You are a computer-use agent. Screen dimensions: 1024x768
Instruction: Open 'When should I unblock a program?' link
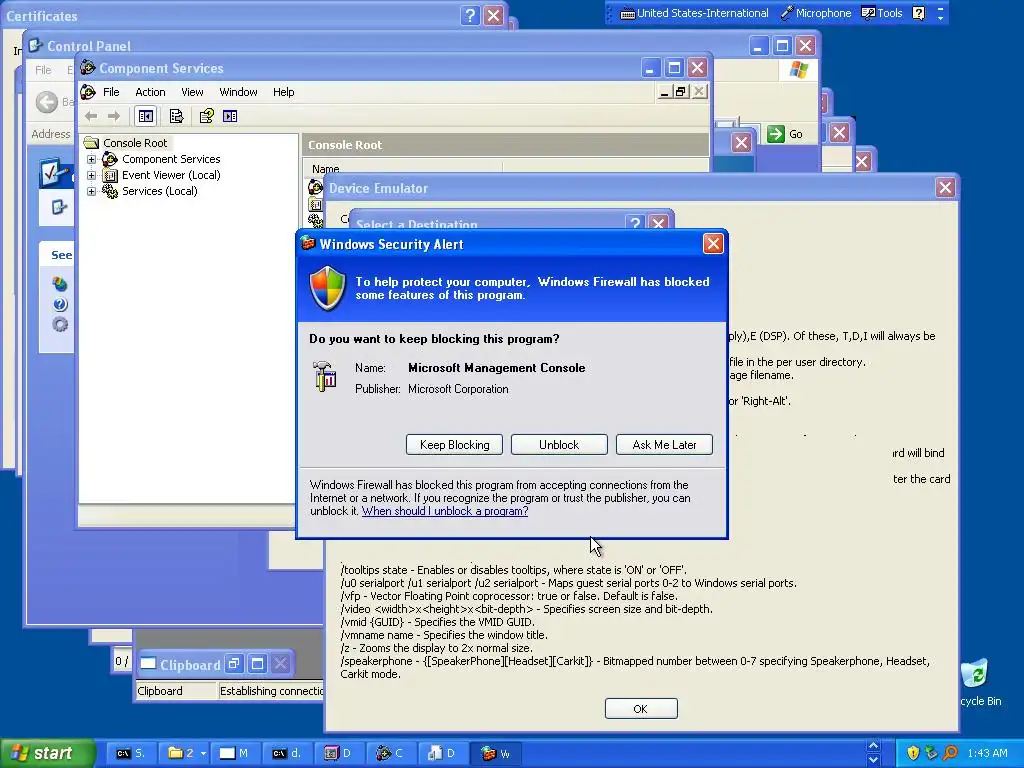tap(445, 511)
